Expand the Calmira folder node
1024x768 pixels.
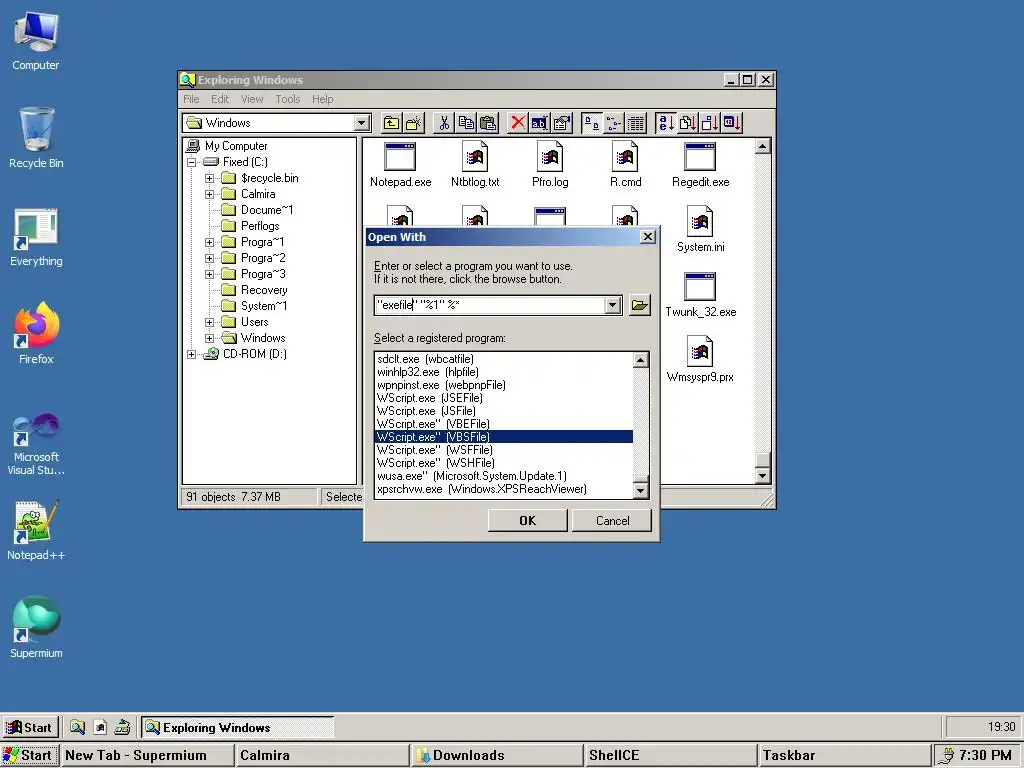coord(209,194)
